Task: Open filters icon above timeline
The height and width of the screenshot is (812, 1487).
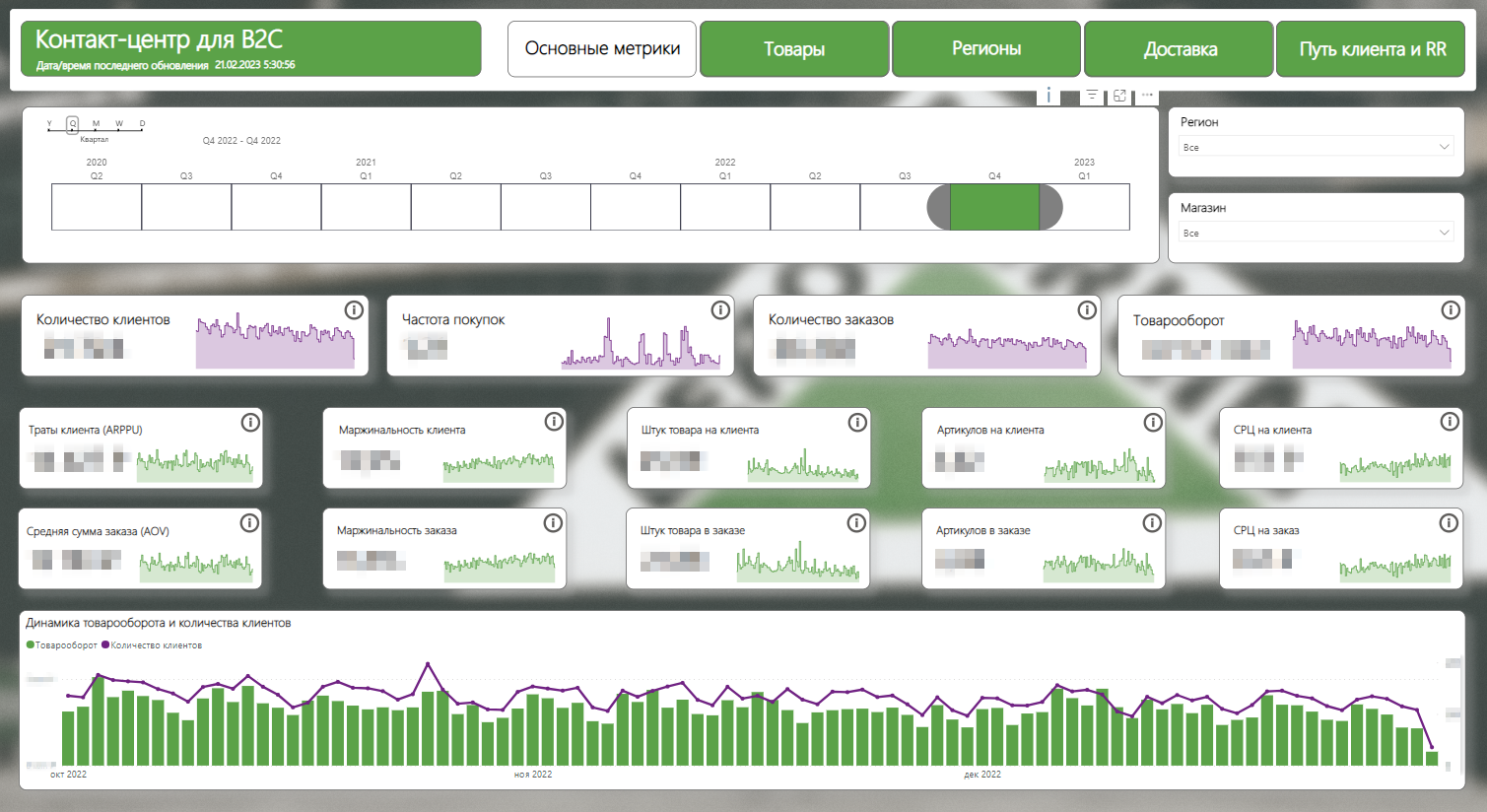Action: pyautogui.click(x=1092, y=96)
